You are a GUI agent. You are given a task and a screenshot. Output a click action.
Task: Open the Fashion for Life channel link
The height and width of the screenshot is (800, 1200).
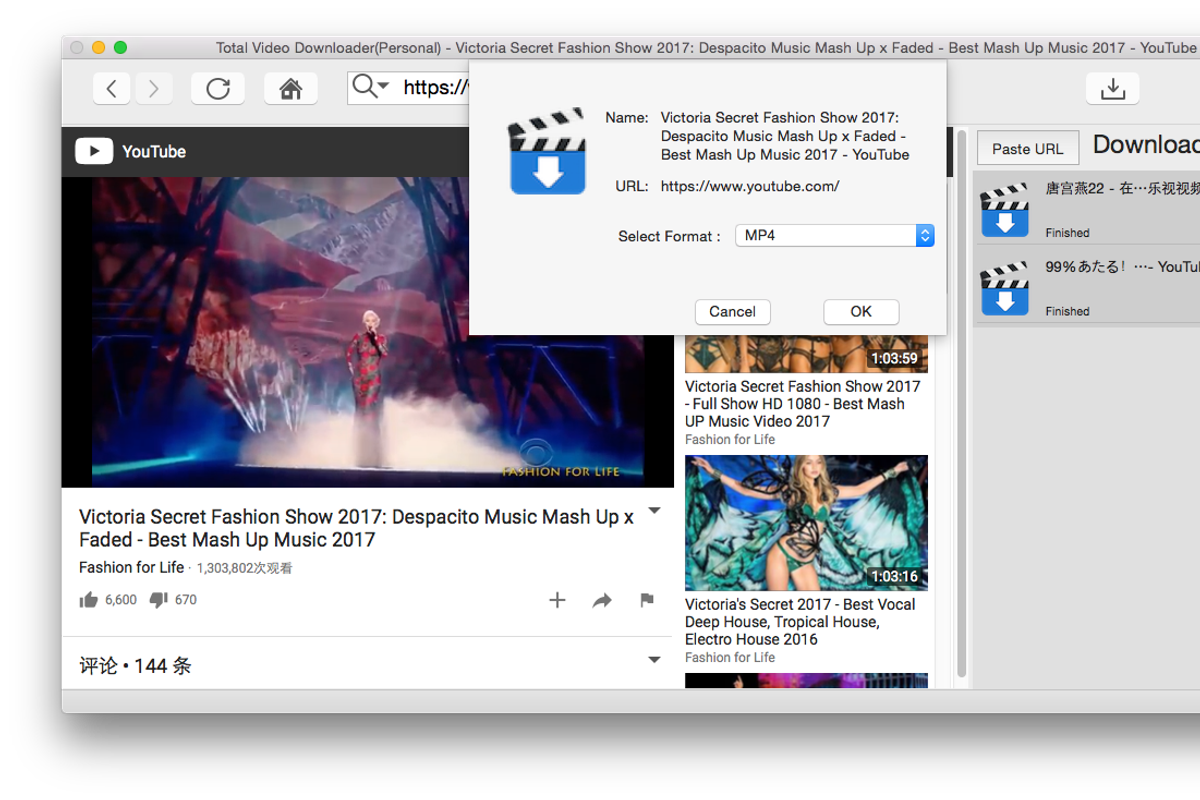pyautogui.click(x=132, y=567)
